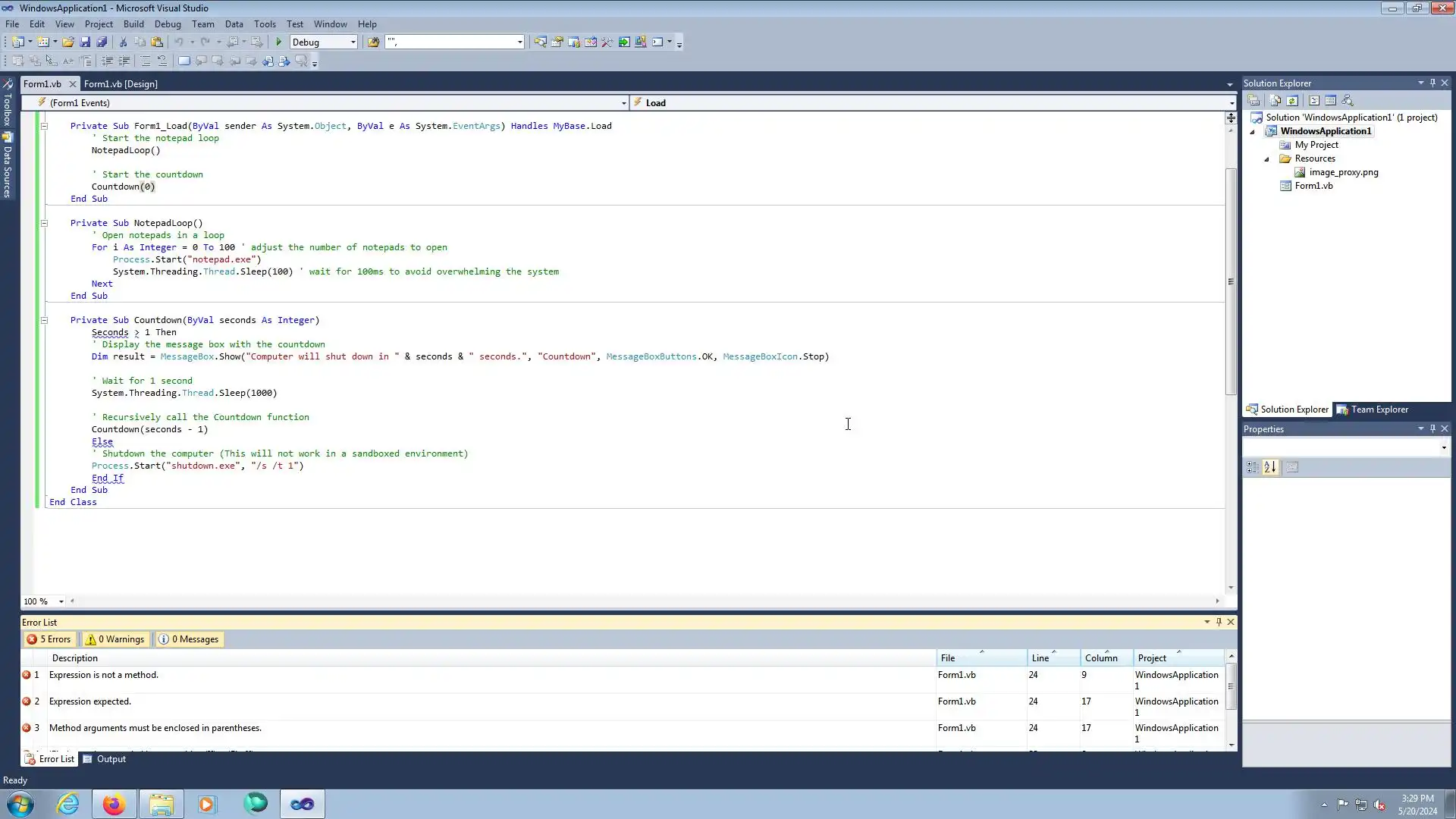Open the Debug configuration dropdown
The height and width of the screenshot is (819, 1456).
tap(353, 42)
